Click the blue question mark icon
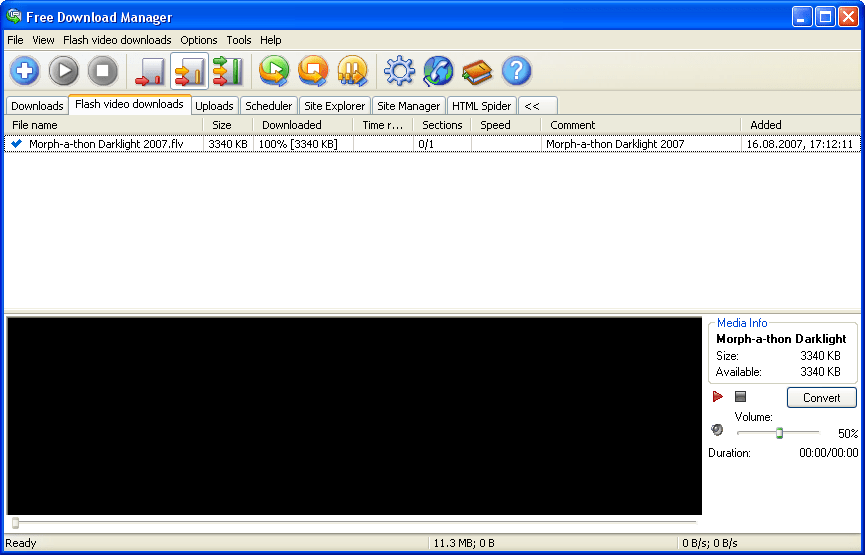865x555 pixels. coord(516,71)
